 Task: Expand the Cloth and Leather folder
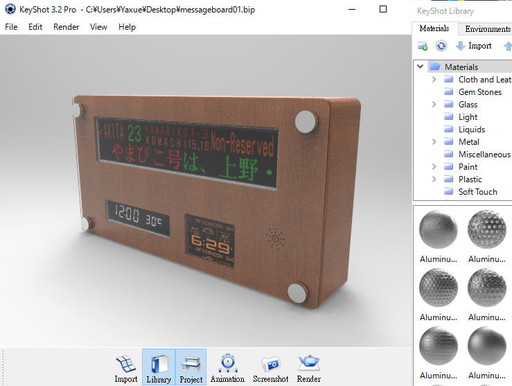(434, 80)
